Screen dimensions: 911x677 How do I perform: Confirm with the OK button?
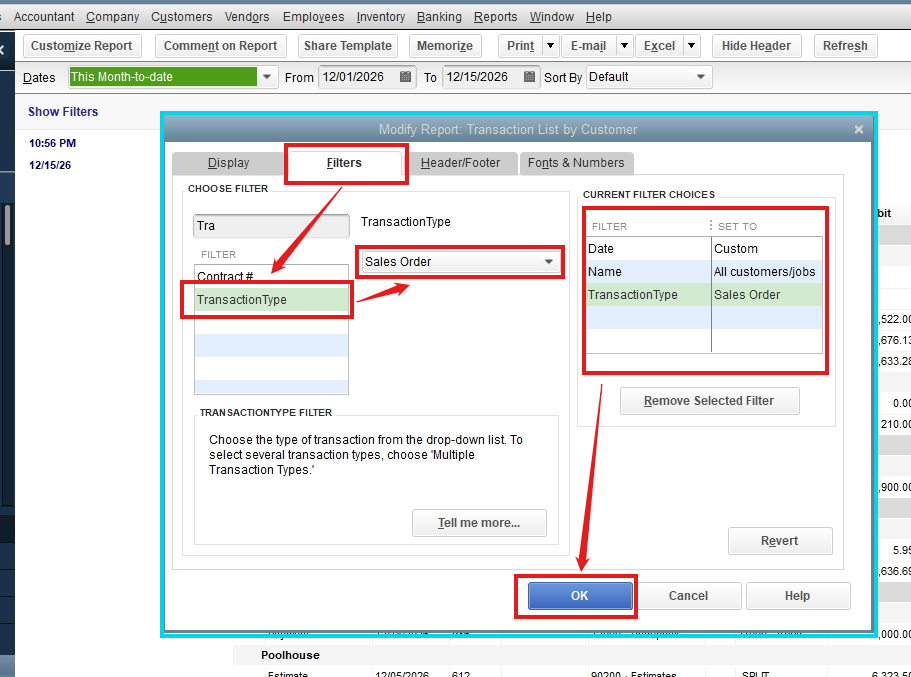(x=580, y=596)
